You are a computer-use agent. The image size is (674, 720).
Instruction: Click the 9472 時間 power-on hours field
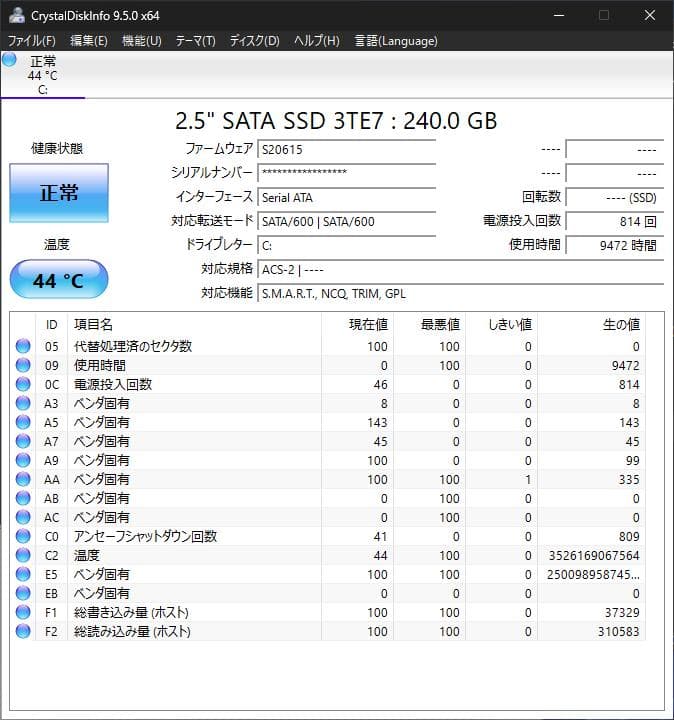click(615, 246)
